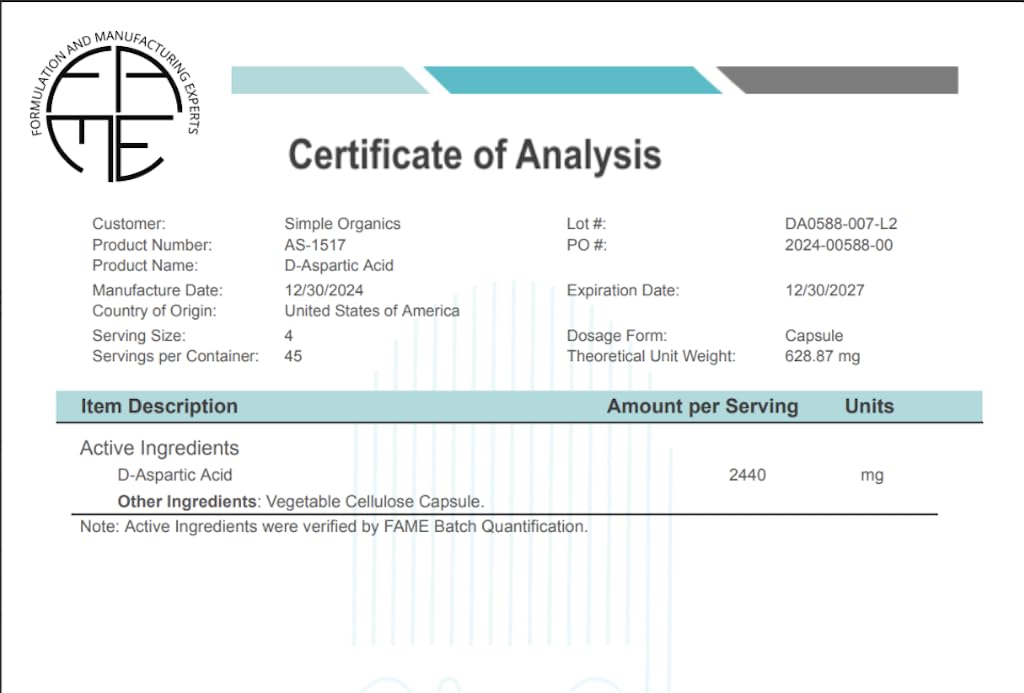Click the Amount per Serving column header

coord(702,406)
